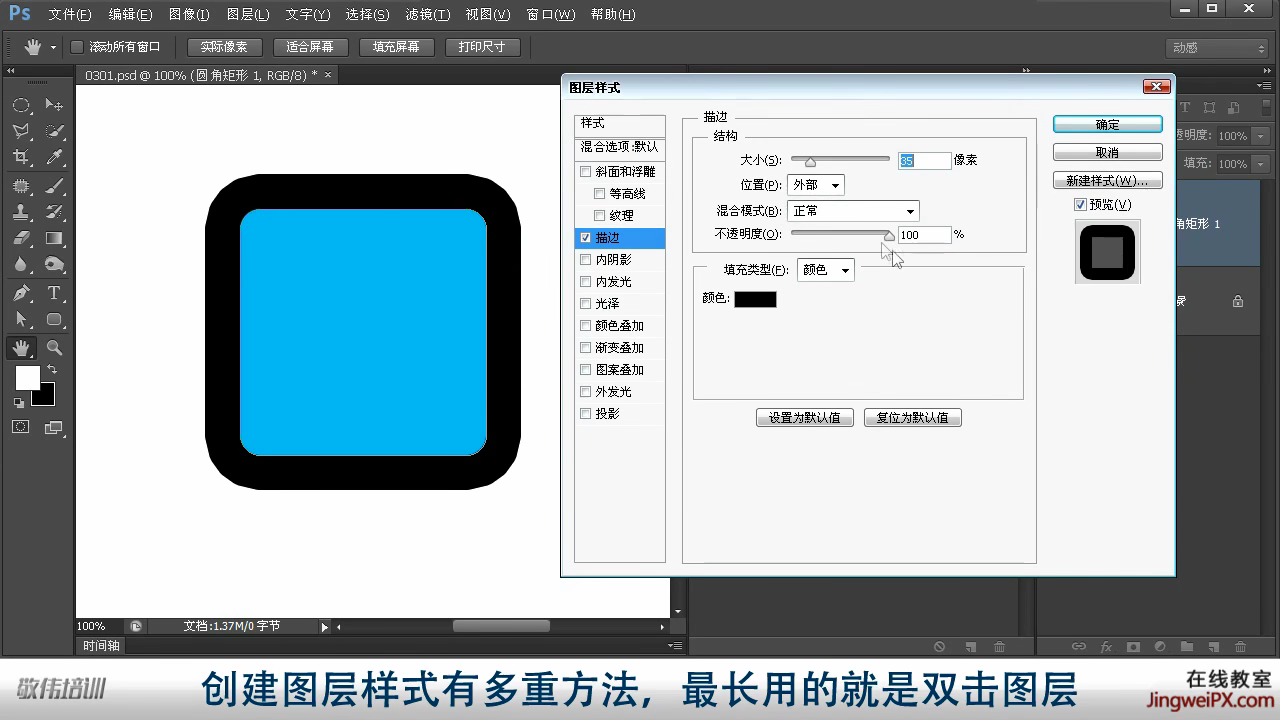Image resolution: width=1280 pixels, height=720 pixels.
Task: Click the 适合屏幕 button
Action: (310, 47)
